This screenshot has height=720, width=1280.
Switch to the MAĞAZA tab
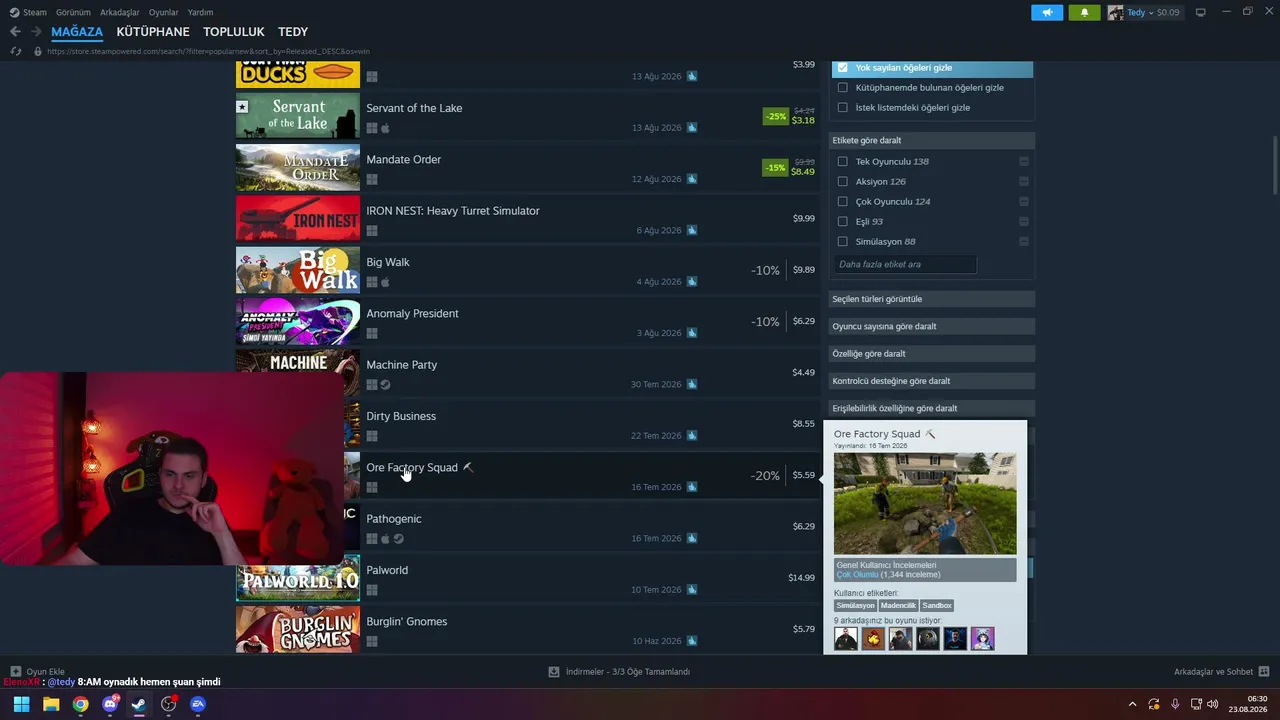click(x=77, y=32)
